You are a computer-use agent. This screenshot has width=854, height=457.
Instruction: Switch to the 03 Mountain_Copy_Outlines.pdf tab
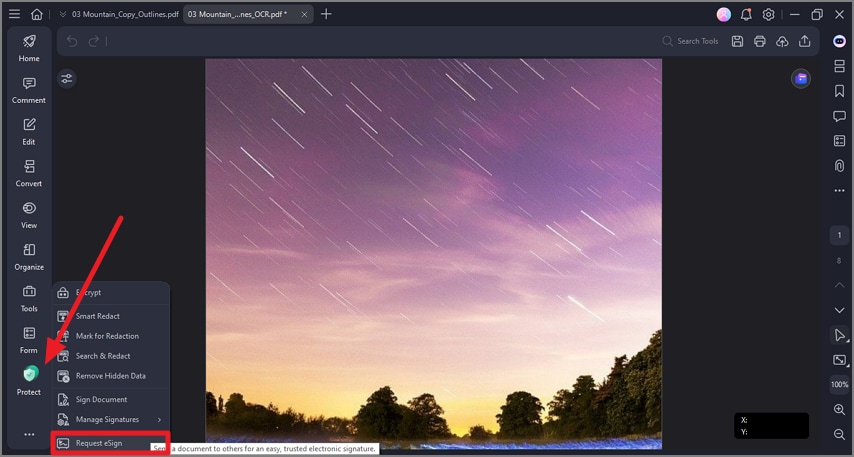point(125,14)
